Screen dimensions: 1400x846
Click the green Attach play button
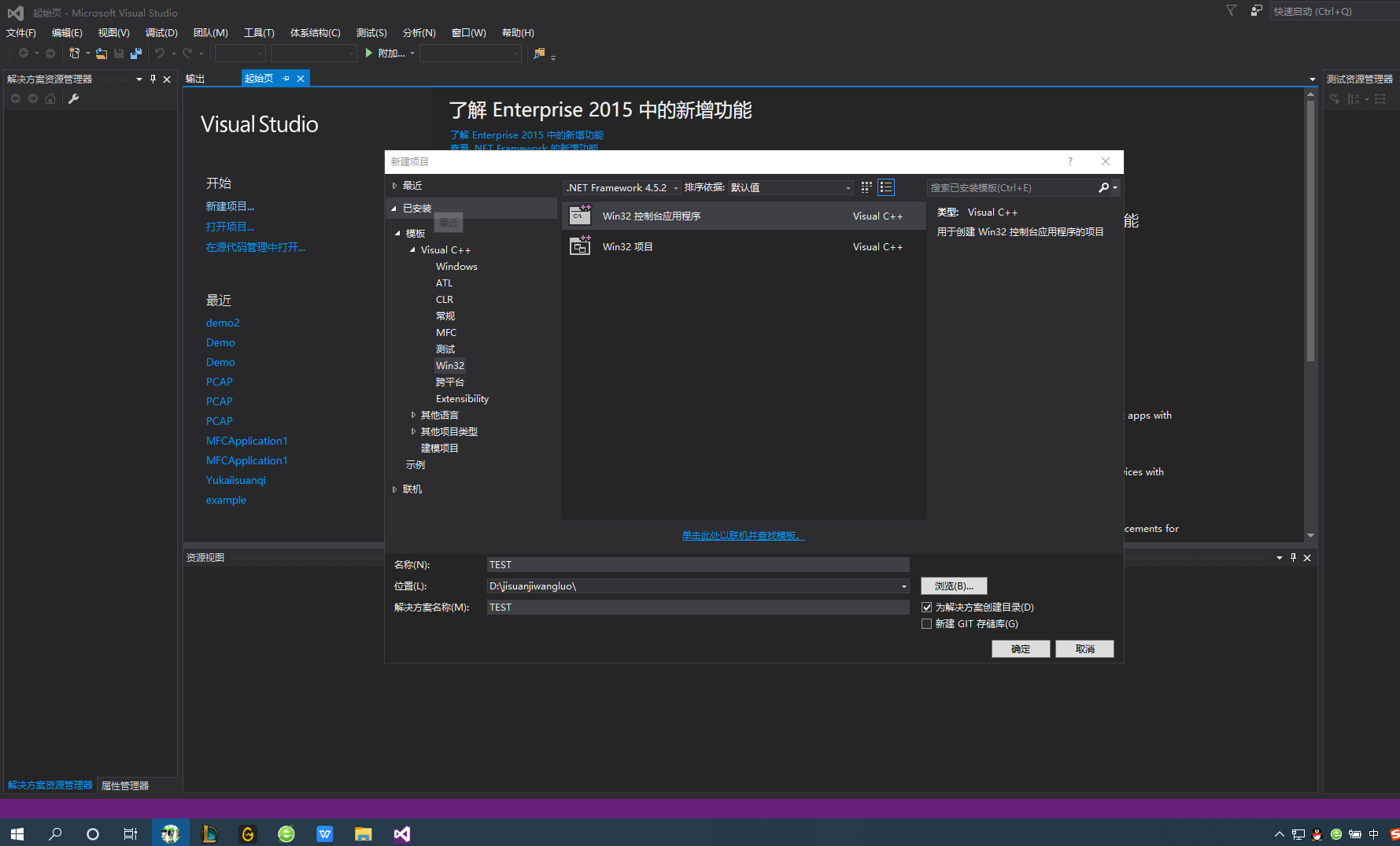click(368, 53)
